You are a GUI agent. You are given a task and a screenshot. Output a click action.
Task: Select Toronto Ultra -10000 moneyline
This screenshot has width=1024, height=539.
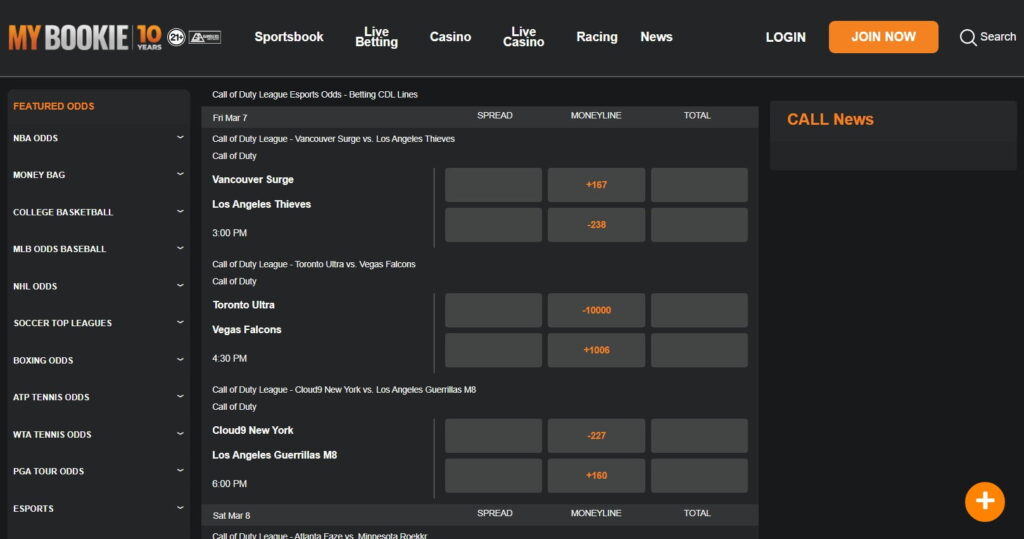(x=596, y=310)
